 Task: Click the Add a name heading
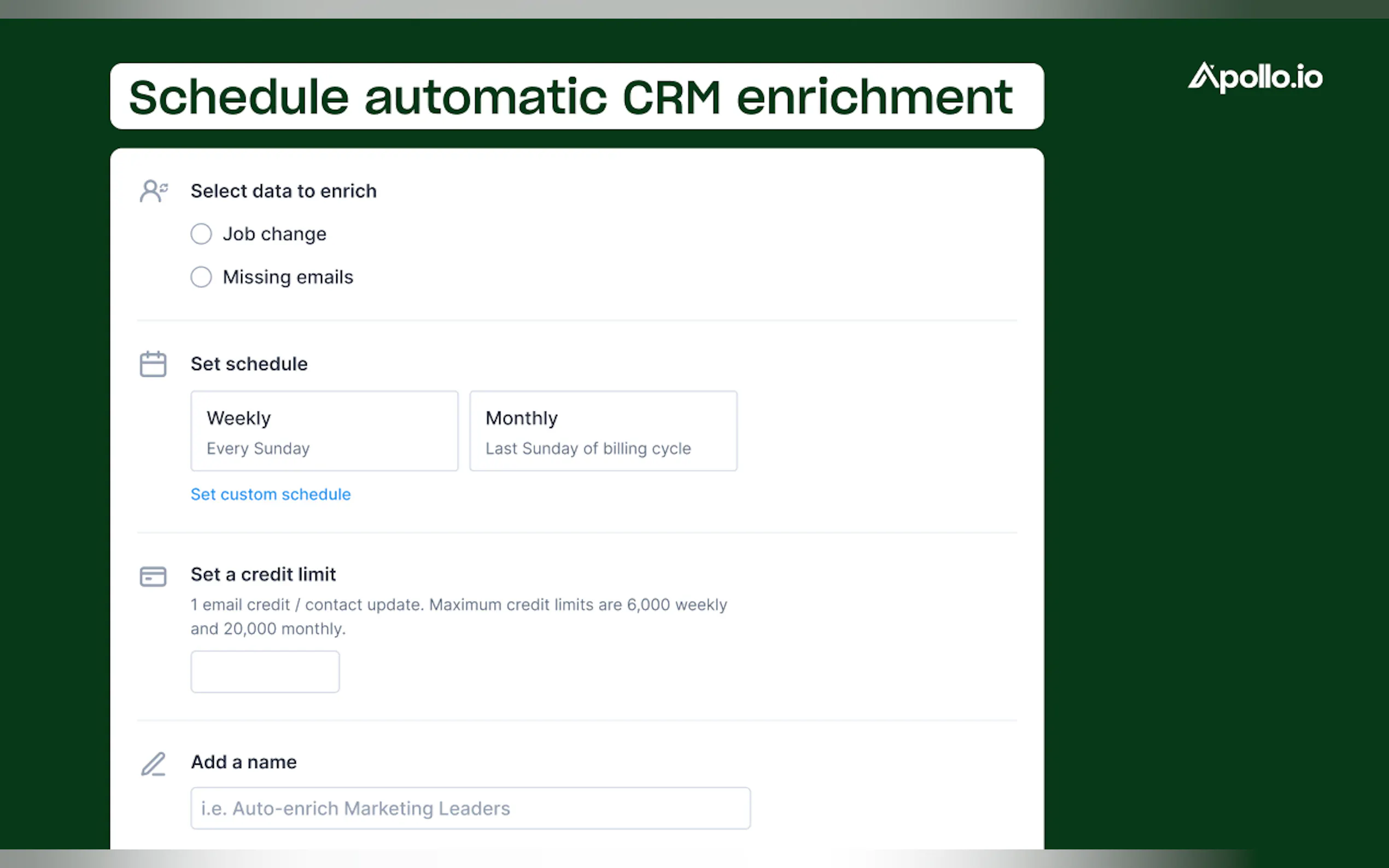click(243, 763)
